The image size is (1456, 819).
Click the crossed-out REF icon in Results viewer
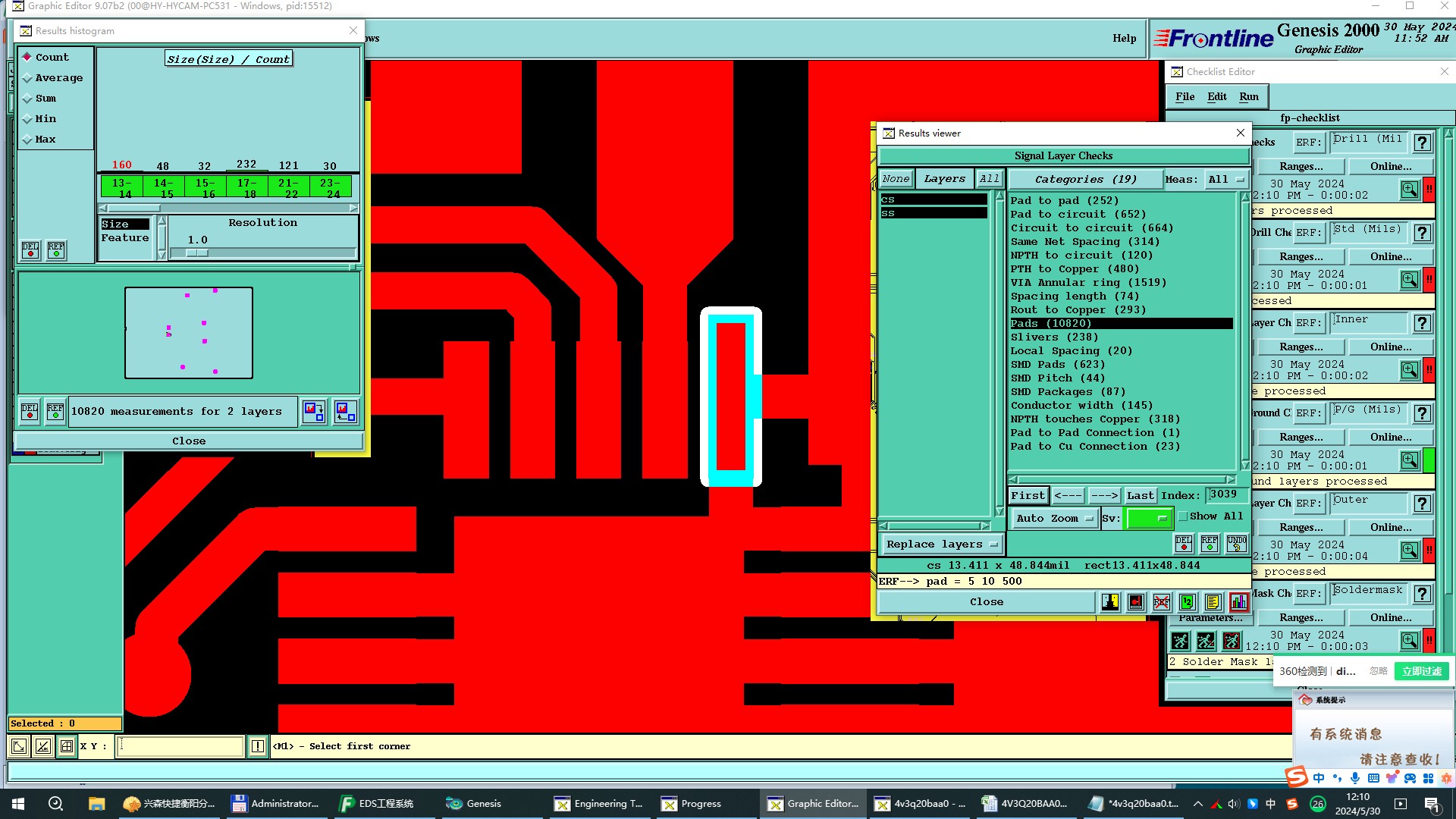(1162, 602)
